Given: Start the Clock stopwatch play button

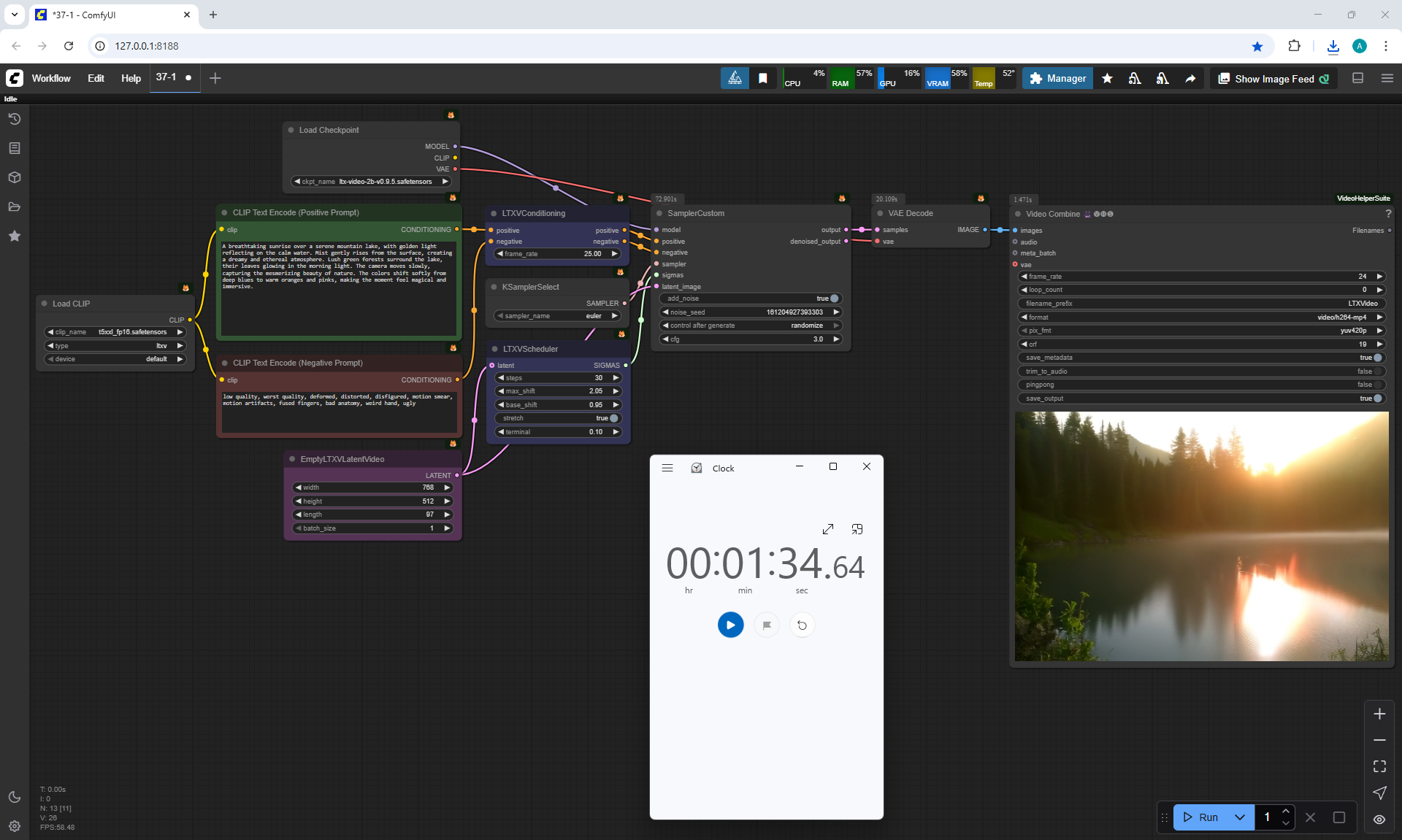Looking at the screenshot, I should (730, 625).
